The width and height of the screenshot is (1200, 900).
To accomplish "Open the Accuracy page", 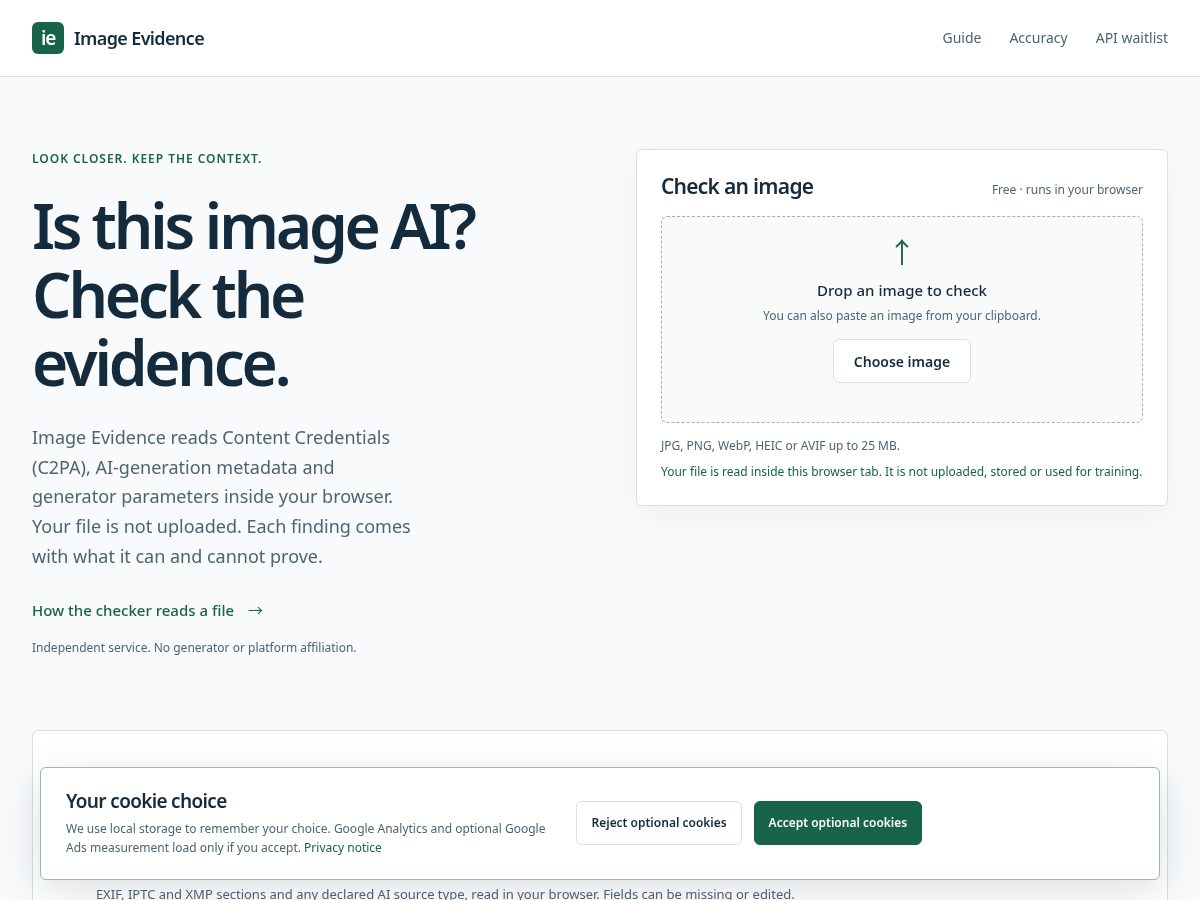I will [1038, 38].
